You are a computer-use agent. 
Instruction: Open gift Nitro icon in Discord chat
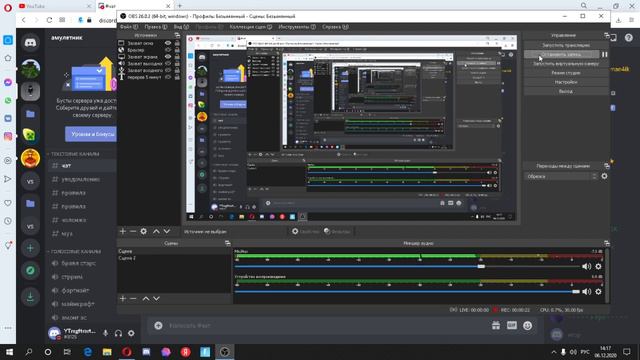(x=496, y=326)
